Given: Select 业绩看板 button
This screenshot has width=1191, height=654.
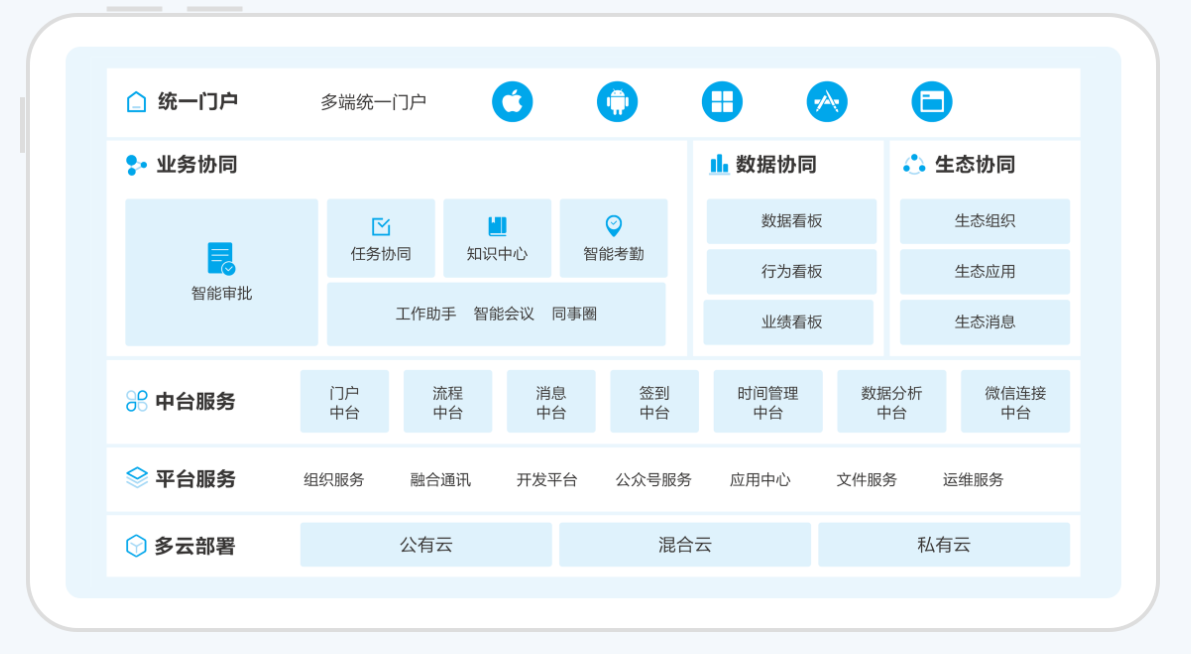Looking at the screenshot, I should (788, 322).
